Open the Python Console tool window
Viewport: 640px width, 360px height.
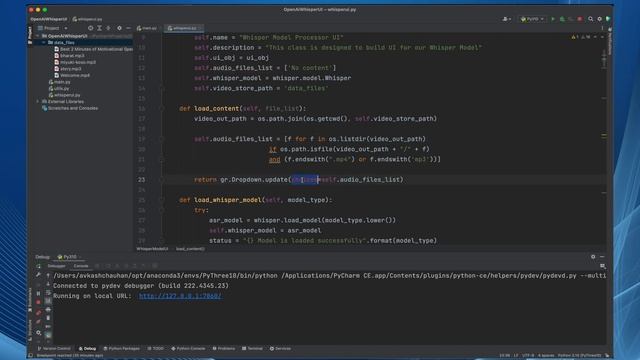click(188, 349)
